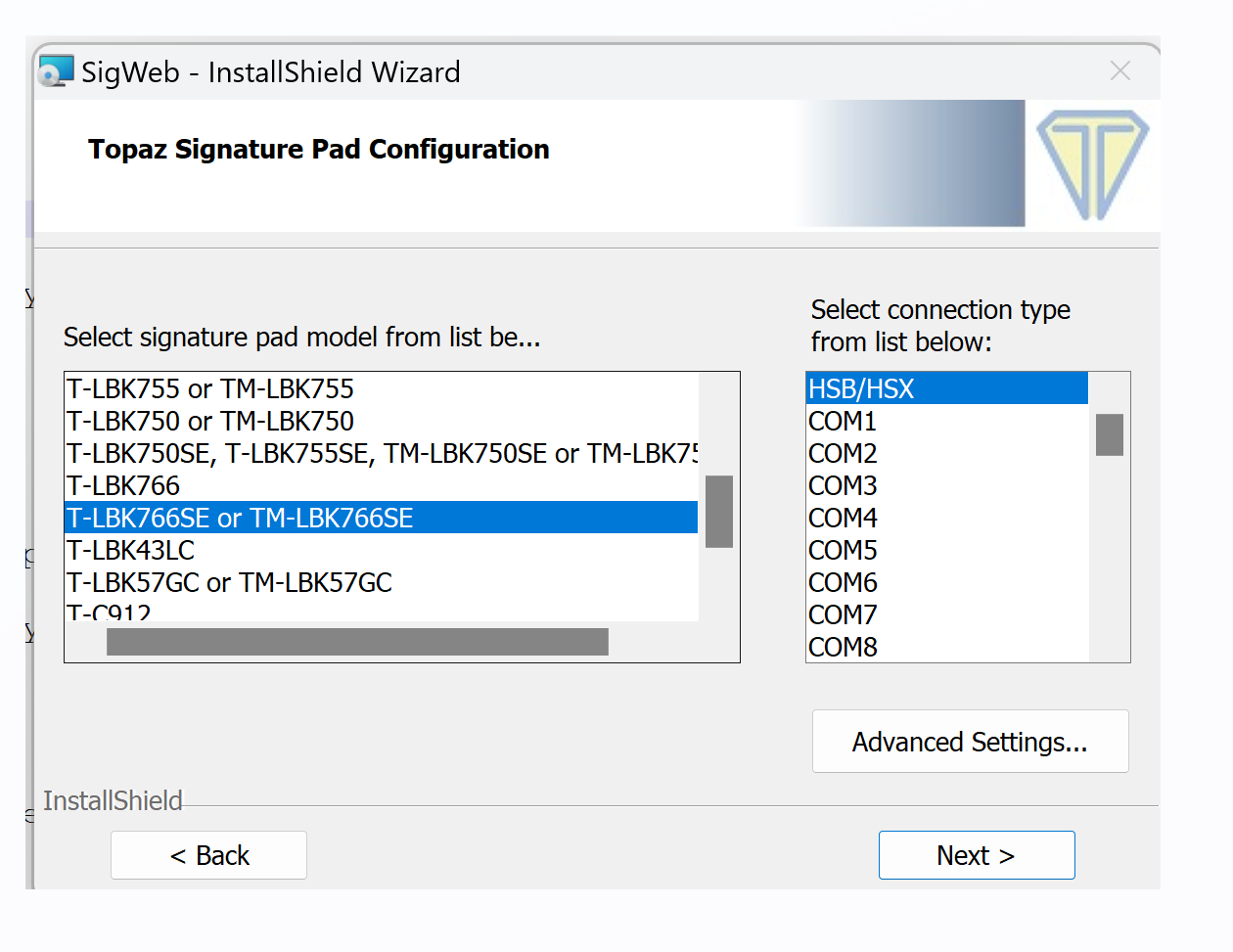Select COM3 connection type
The height and width of the screenshot is (952, 1233).
click(843, 485)
